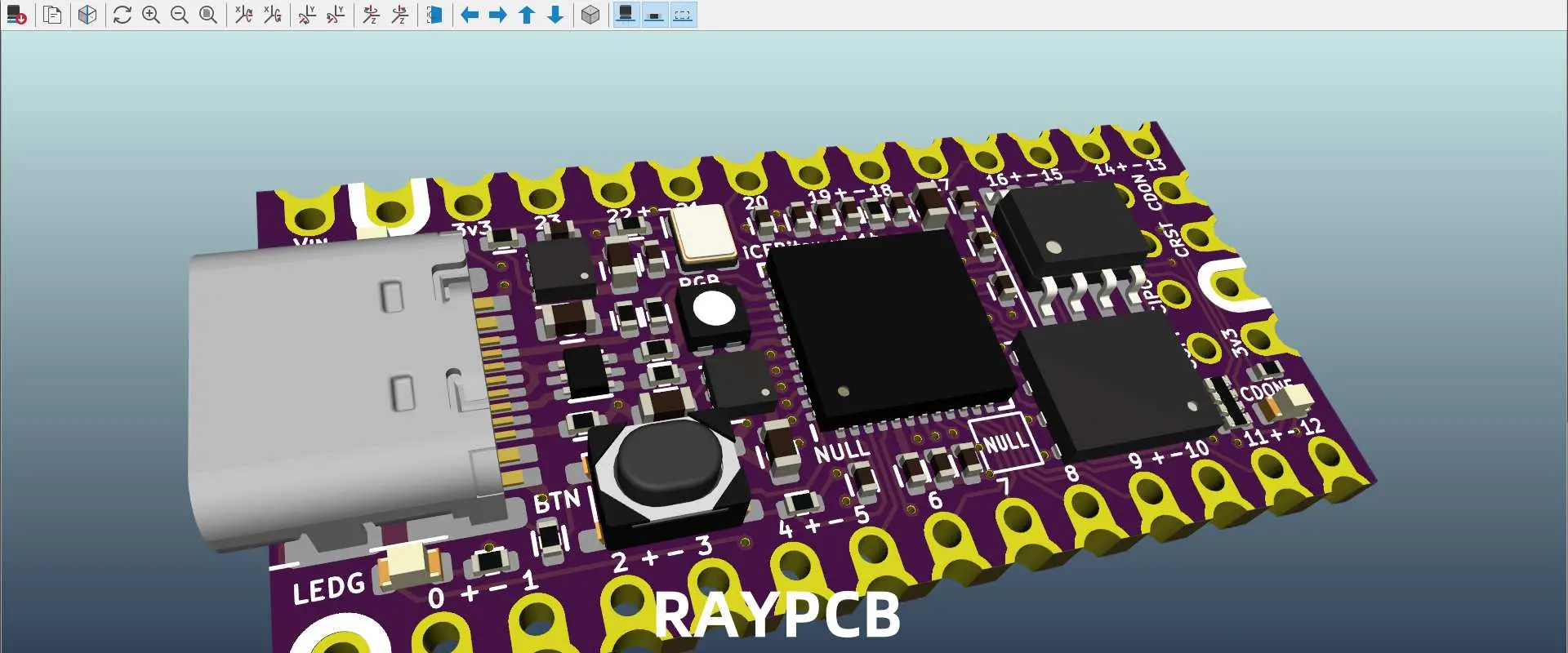Enable raytracing render mode
Viewport: 1568px width, 653px height.
(87, 15)
